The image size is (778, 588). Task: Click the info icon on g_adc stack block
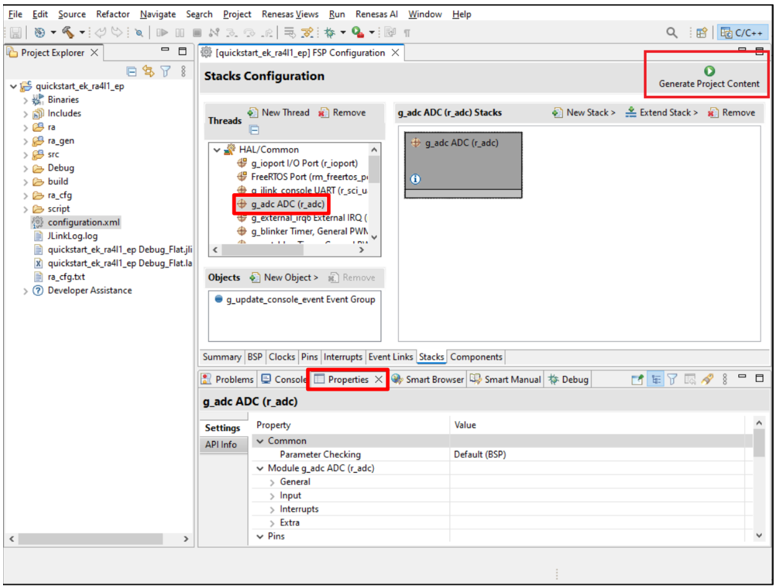point(415,179)
